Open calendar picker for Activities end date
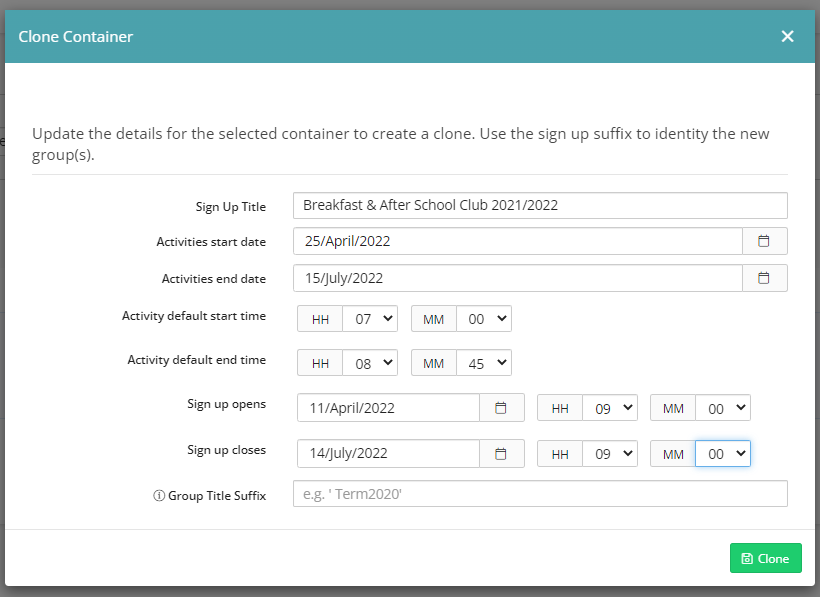Viewport: 820px width, 597px height. [x=765, y=278]
